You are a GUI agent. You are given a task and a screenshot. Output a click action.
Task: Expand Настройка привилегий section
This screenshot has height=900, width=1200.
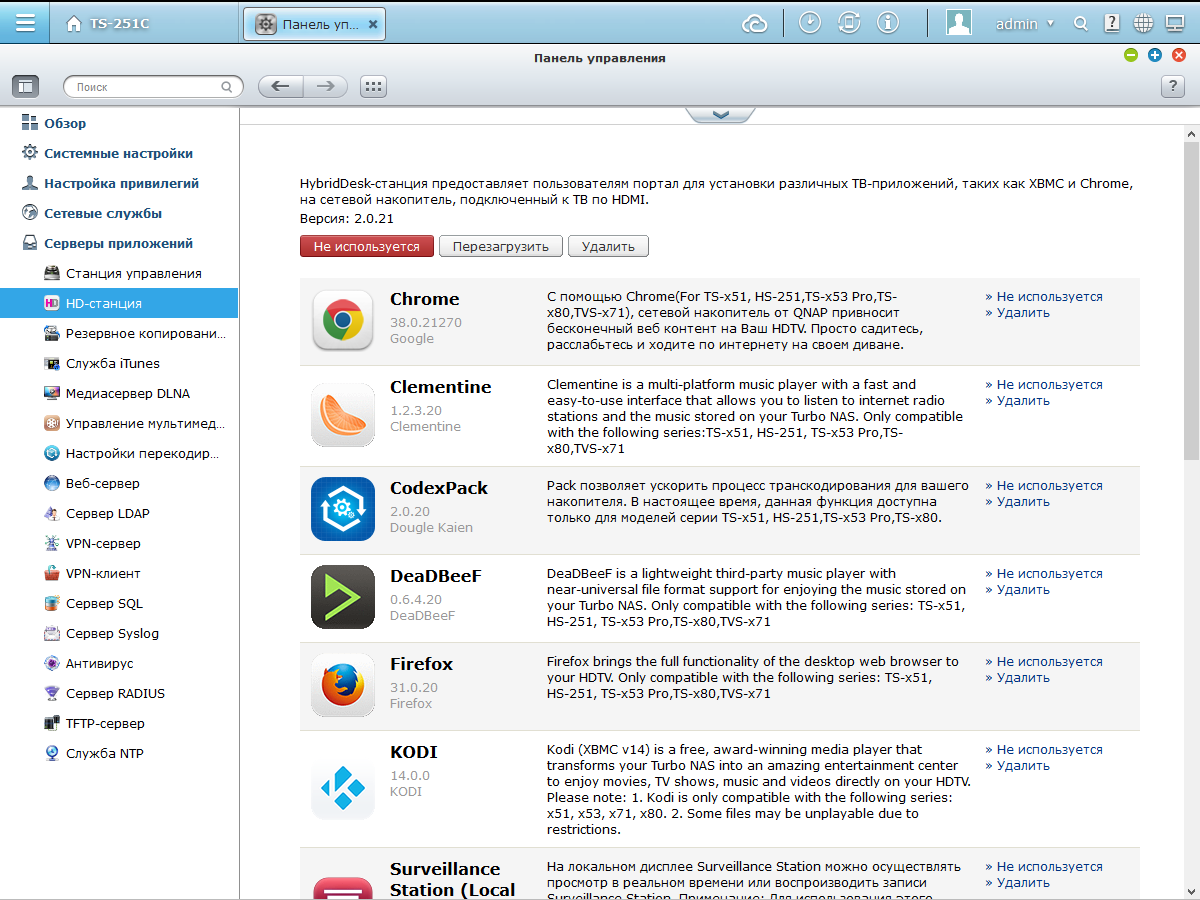(x=119, y=183)
